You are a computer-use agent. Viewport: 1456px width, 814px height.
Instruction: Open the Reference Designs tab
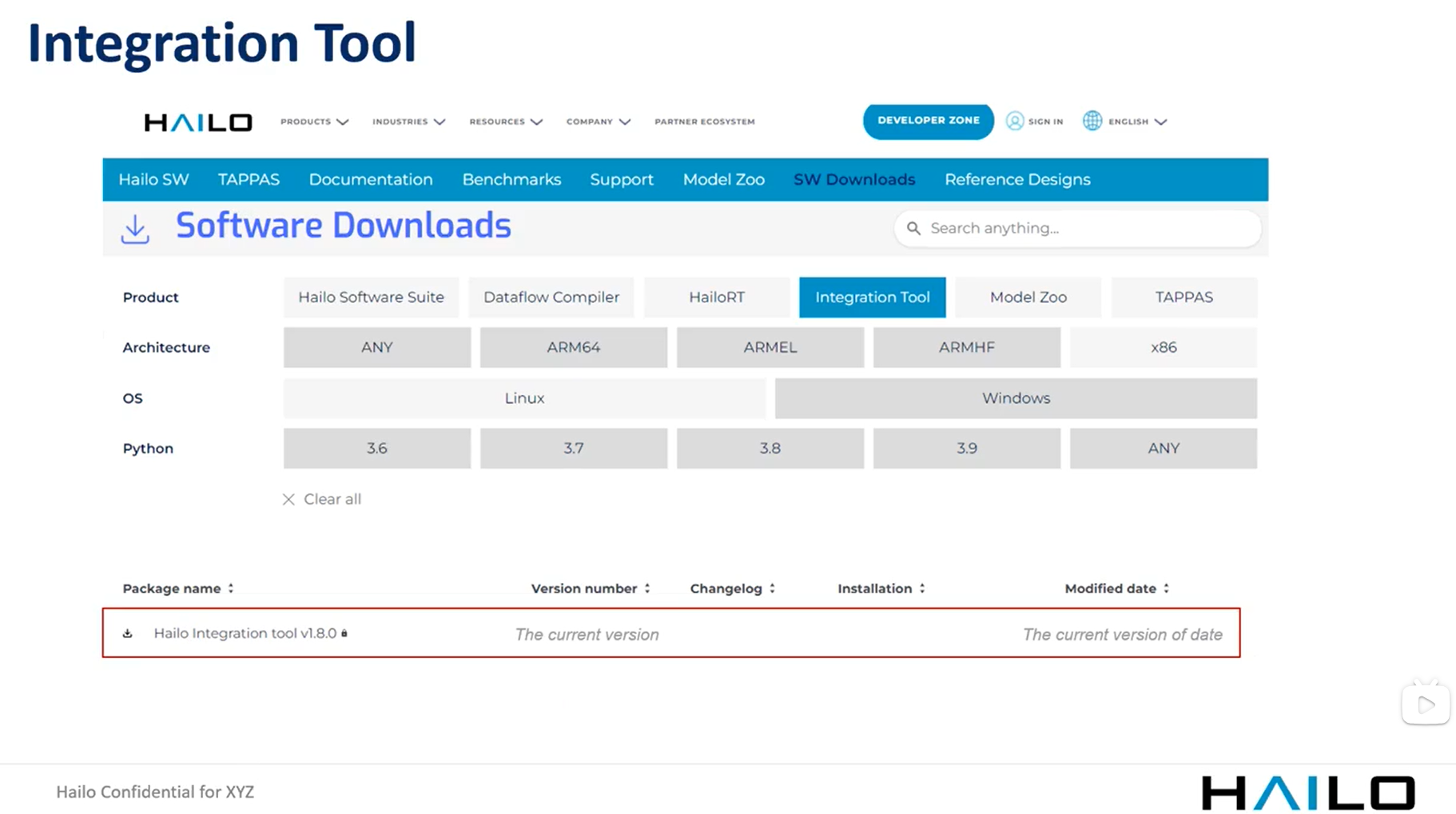point(1017,179)
